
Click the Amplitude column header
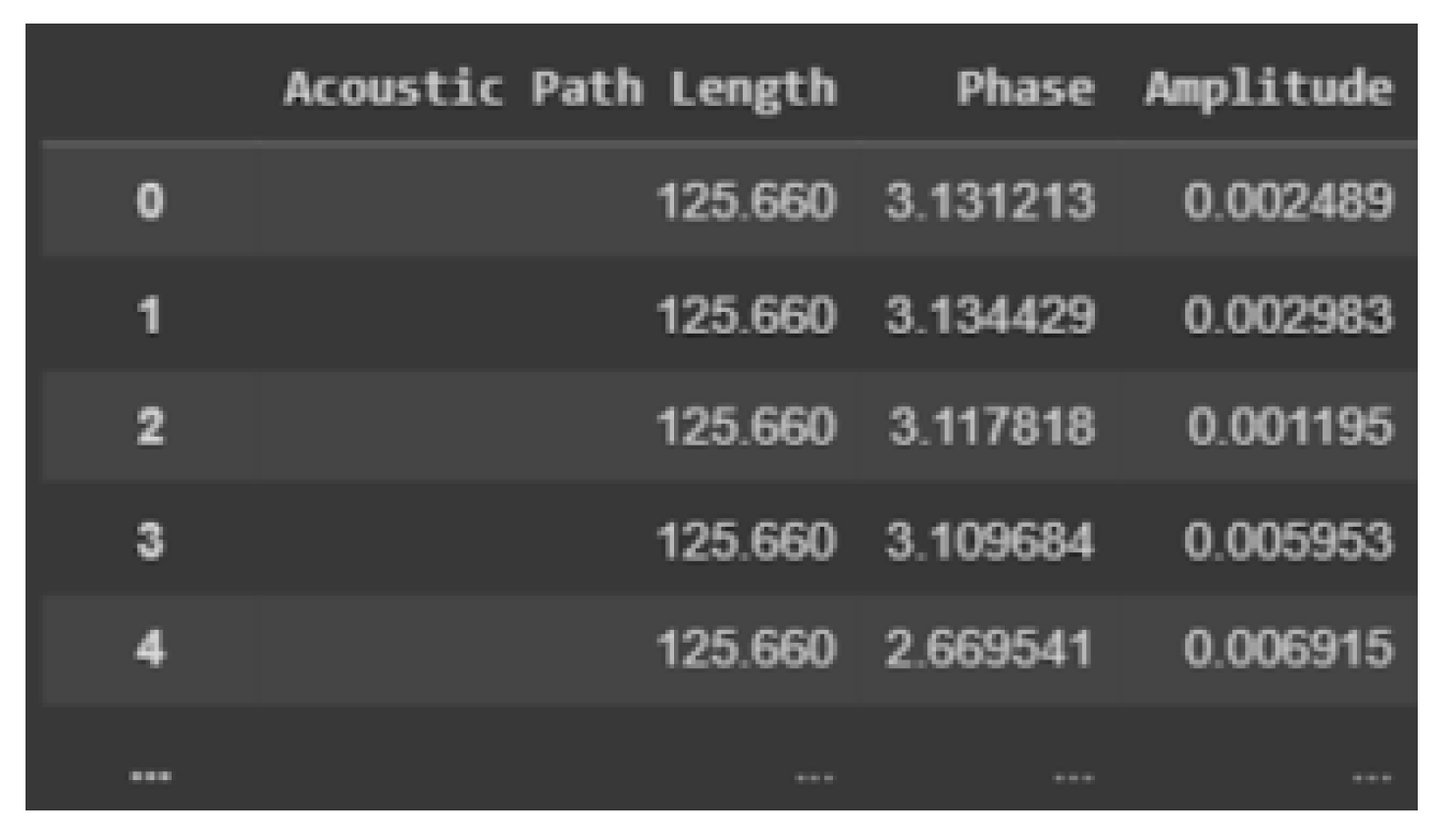tap(1269, 89)
